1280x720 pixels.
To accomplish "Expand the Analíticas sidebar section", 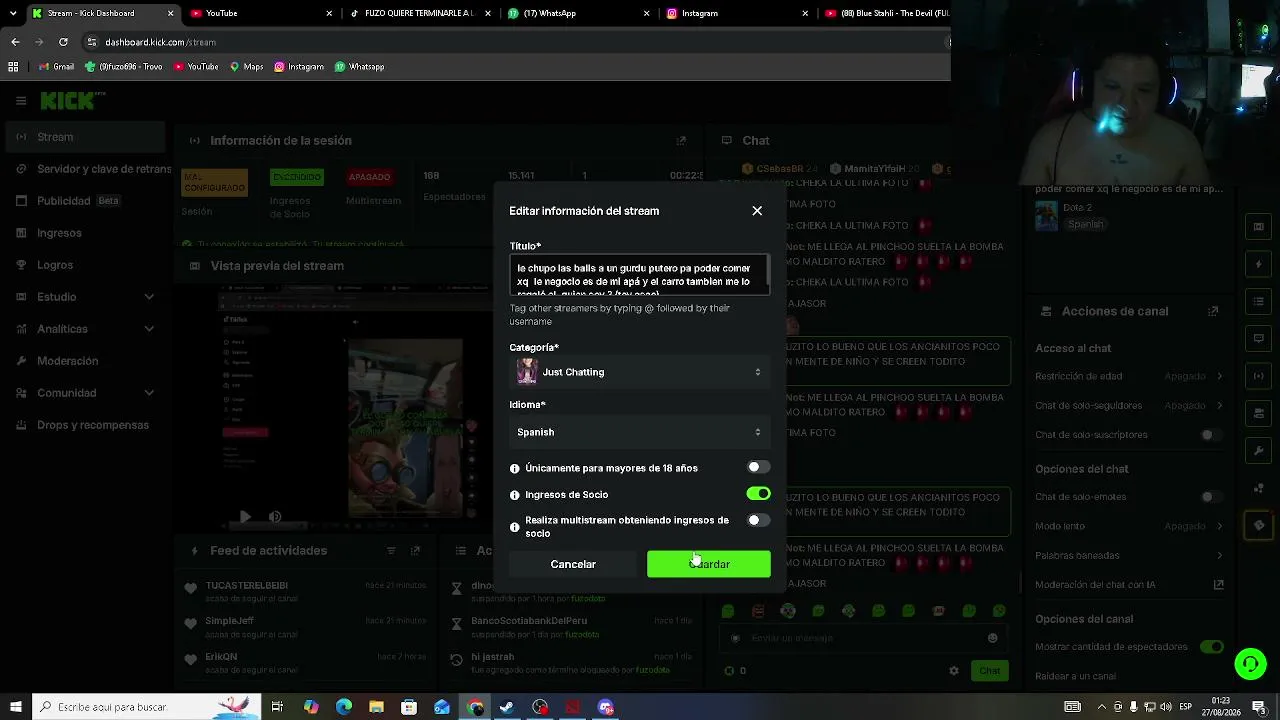I will click(x=85, y=329).
